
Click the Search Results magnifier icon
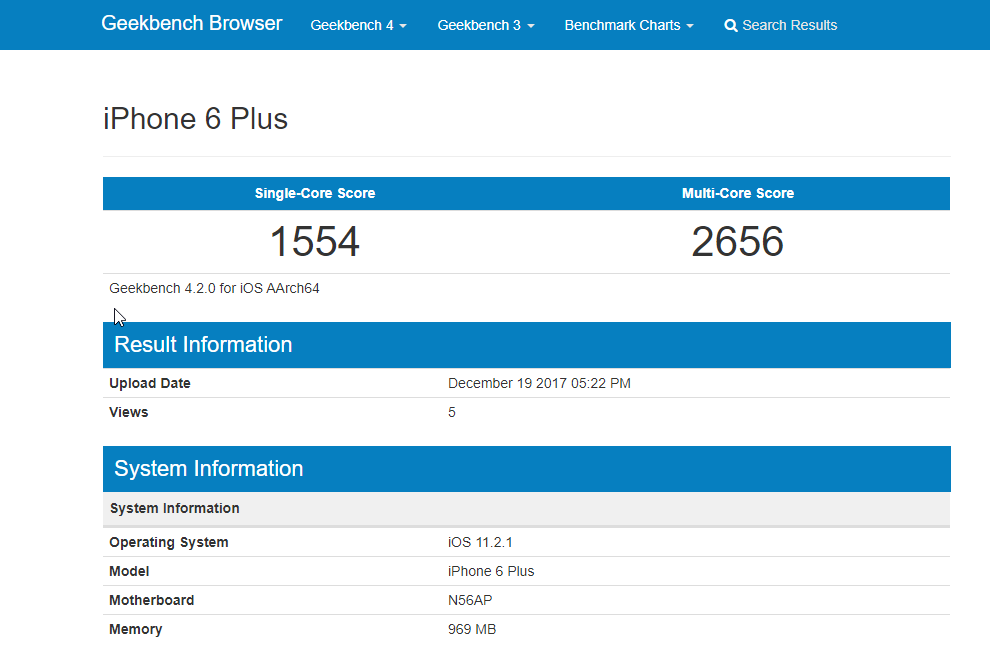point(731,26)
